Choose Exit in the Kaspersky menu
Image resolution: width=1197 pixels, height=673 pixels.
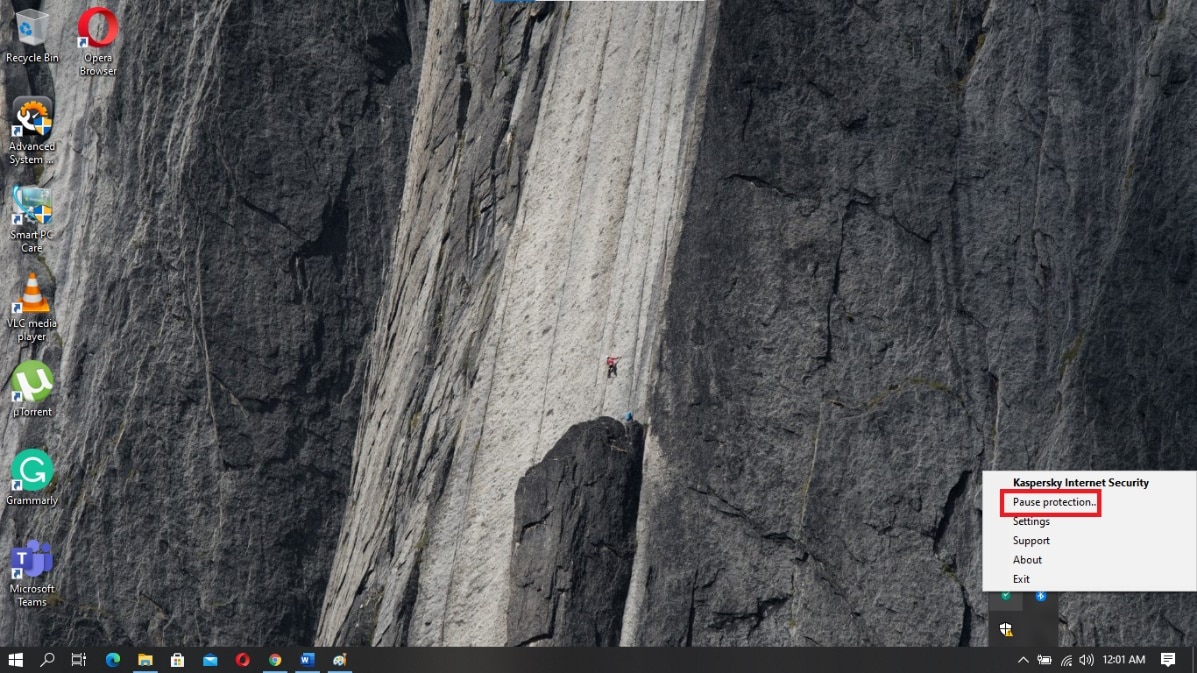coord(1021,579)
